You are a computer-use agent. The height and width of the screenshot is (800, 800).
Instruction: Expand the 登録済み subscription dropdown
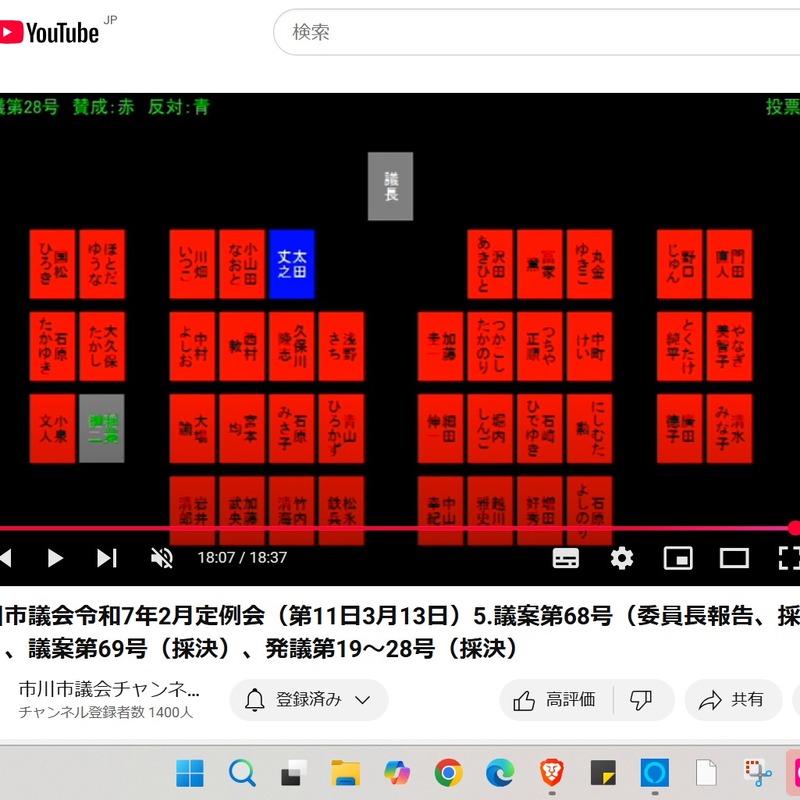tap(308, 700)
